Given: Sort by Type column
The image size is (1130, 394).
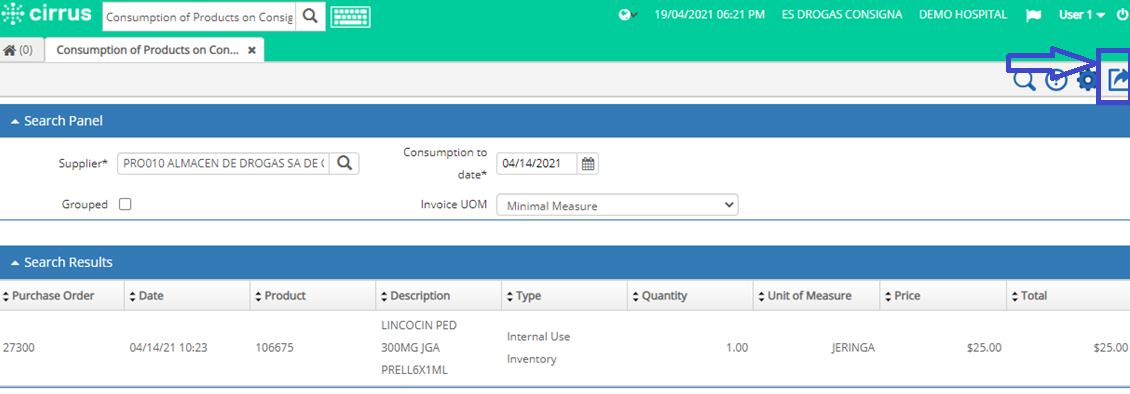Looking at the screenshot, I should click(x=524, y=295).
